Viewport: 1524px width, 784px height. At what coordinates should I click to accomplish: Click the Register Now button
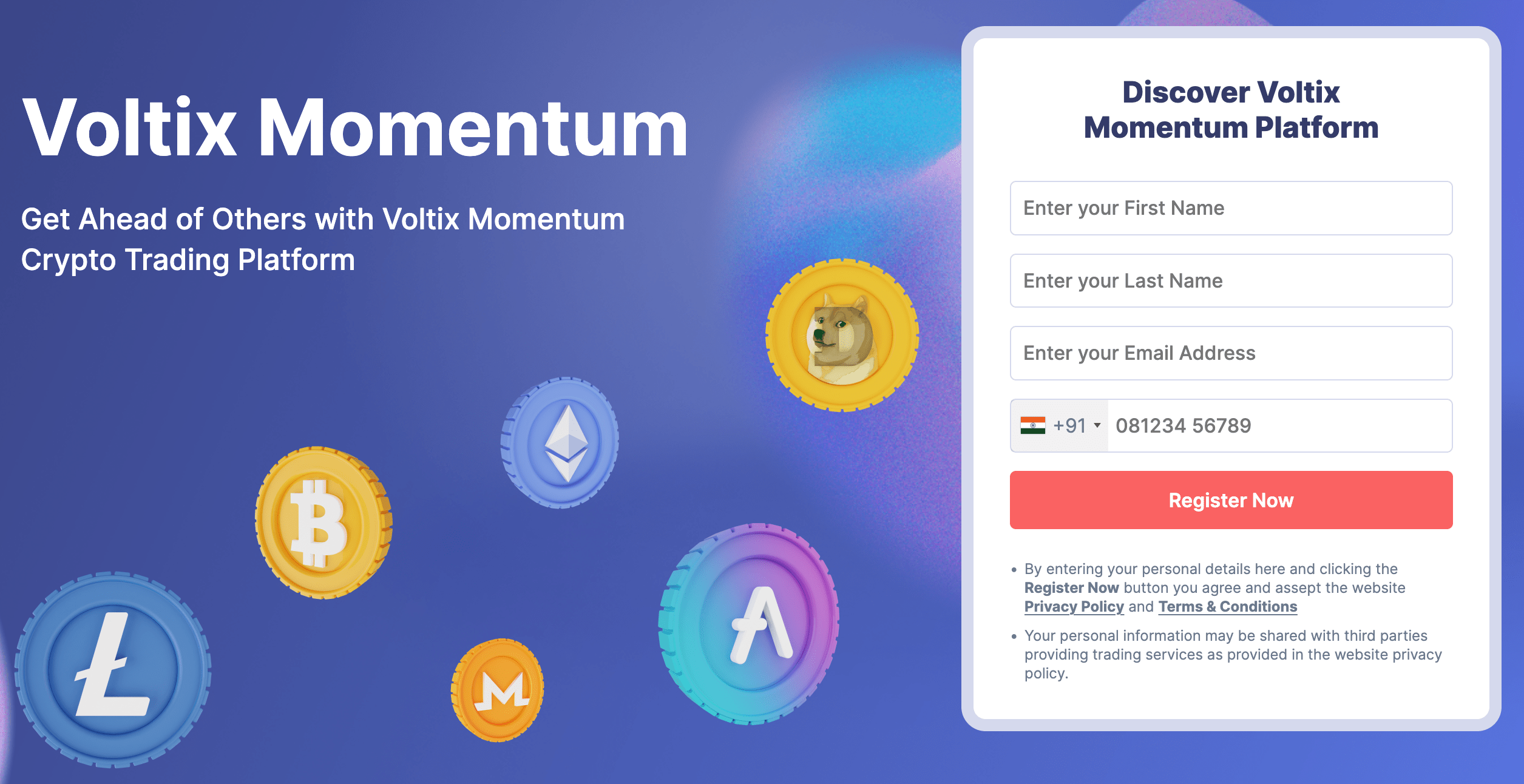(1232, 499)
